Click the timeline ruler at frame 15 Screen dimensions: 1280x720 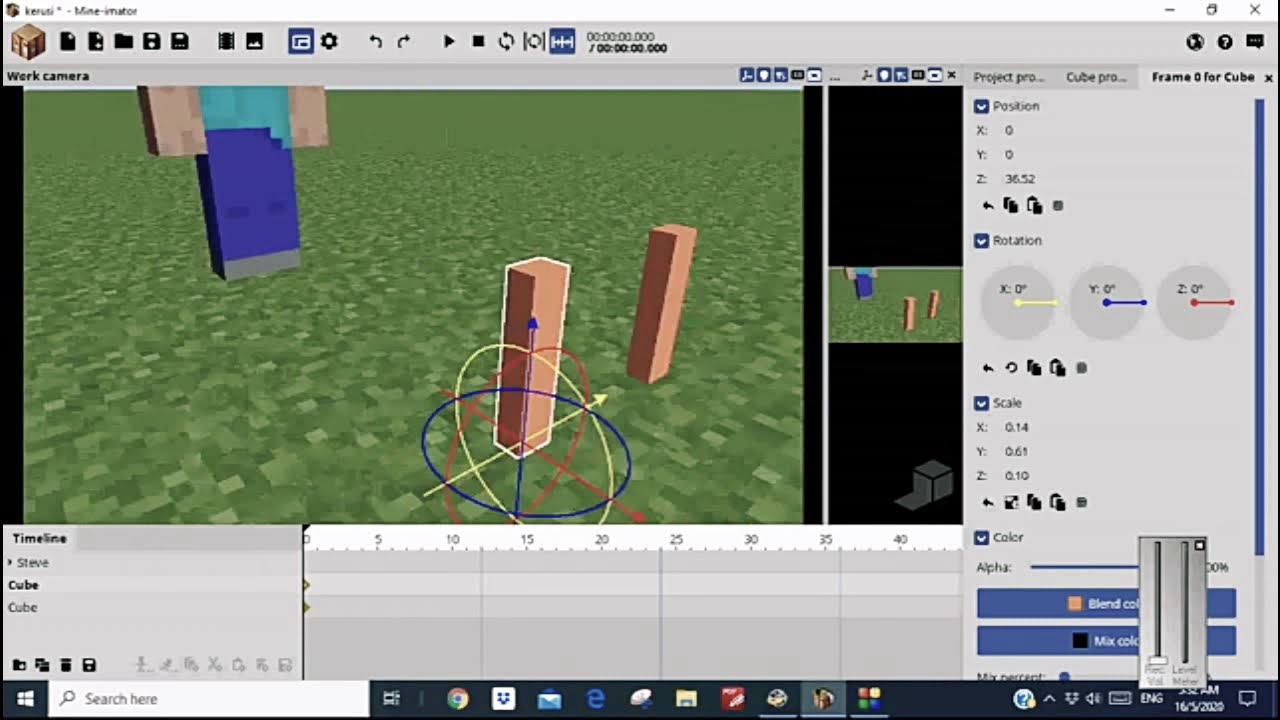click(x=527, y=539)
